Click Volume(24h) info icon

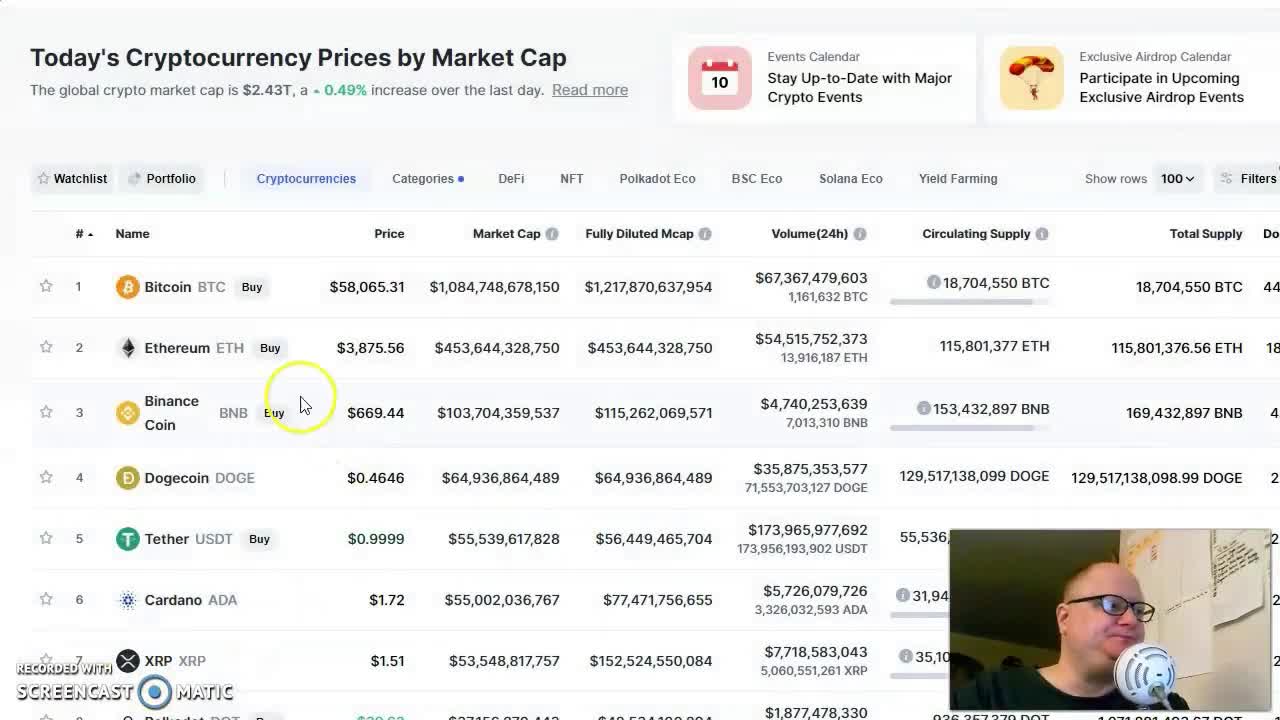pyautogui.click(x=860, y=234)
